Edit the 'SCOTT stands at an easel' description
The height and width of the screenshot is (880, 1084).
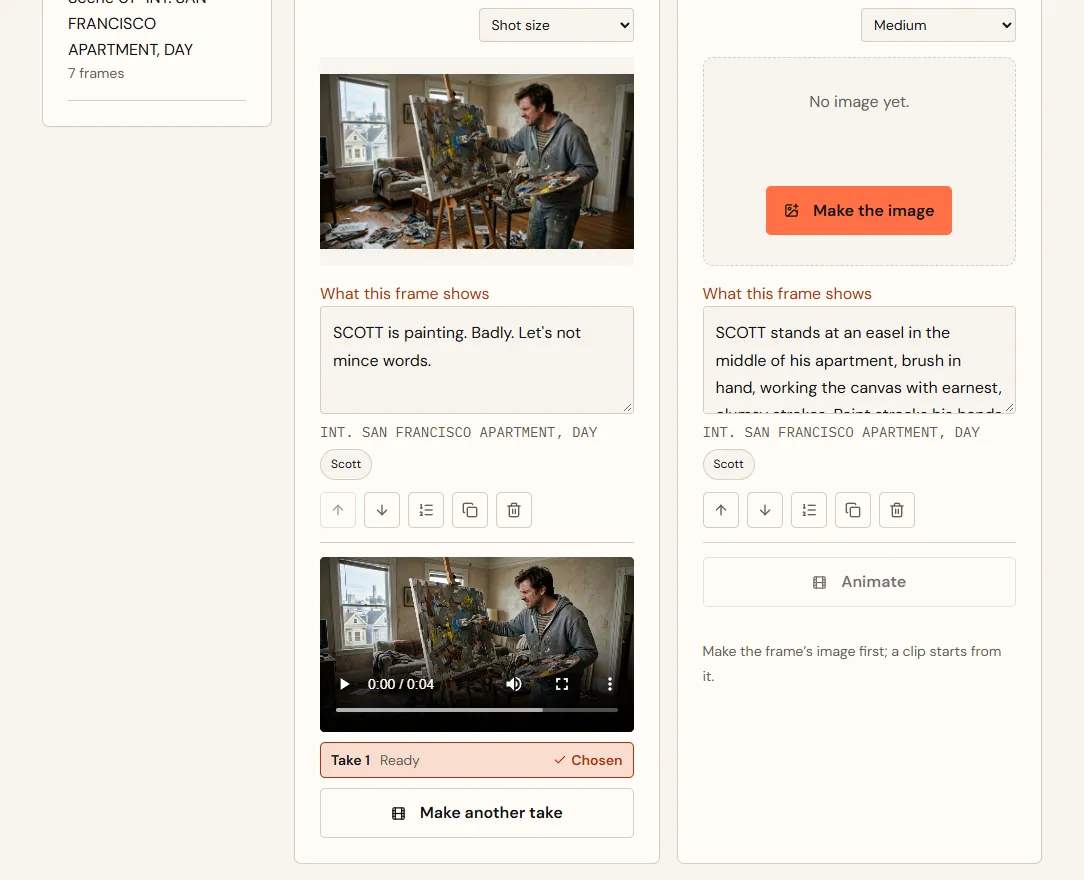pyautogui.click(x=859, y=359)
